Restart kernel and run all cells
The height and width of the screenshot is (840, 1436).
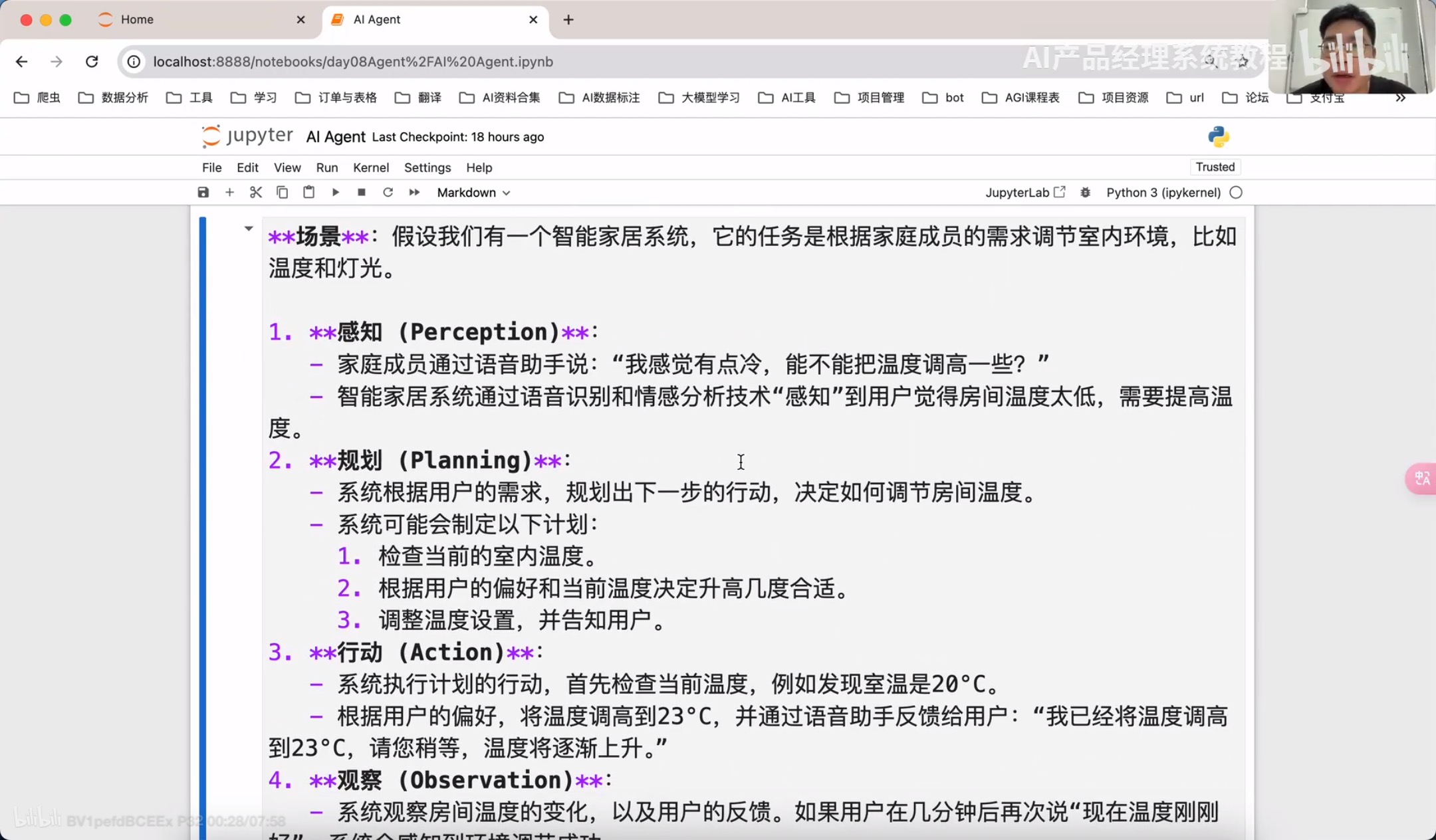[414, 193]
